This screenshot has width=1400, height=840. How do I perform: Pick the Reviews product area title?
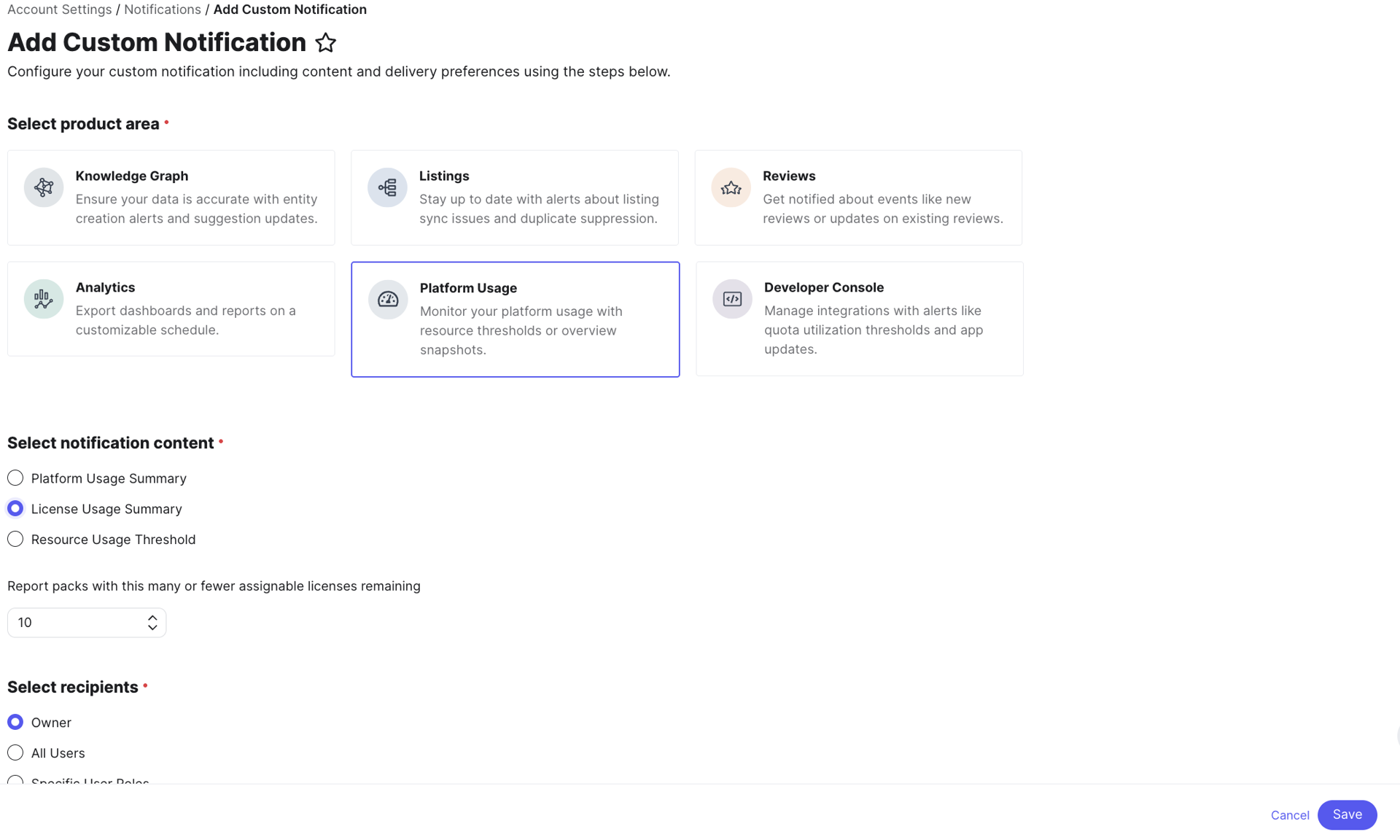(x=789, y=176)
